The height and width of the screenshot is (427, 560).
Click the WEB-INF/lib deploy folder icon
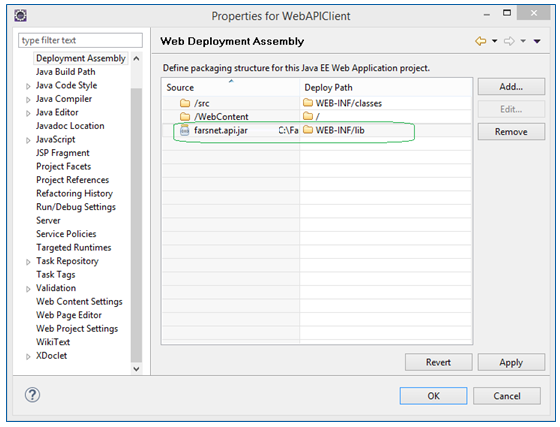coord(308,130)
